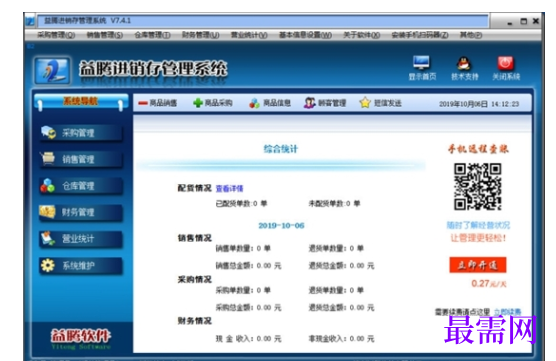The image size is (556, 361).
Task: Click the date 2019-10-06 above 销售情况
Action: (x=281, y=226)
